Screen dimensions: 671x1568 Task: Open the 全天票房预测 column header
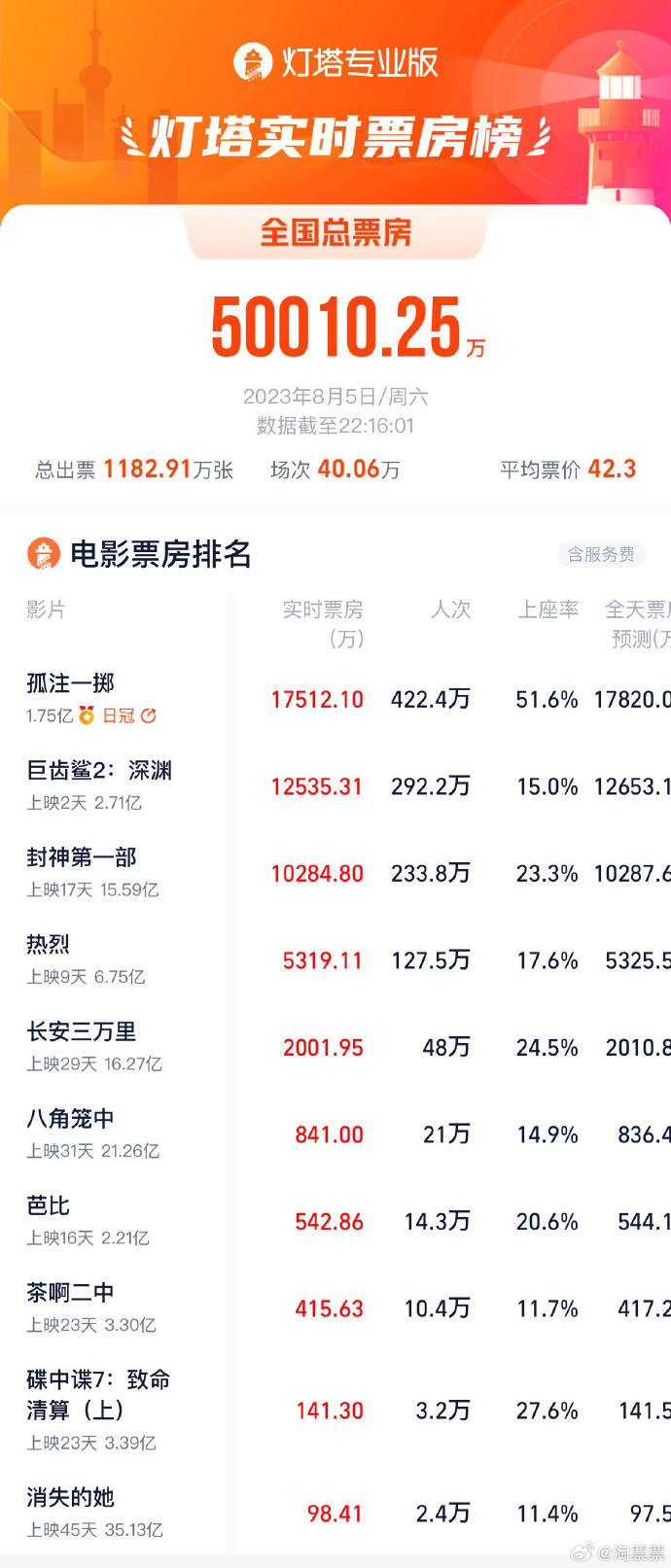638,623
